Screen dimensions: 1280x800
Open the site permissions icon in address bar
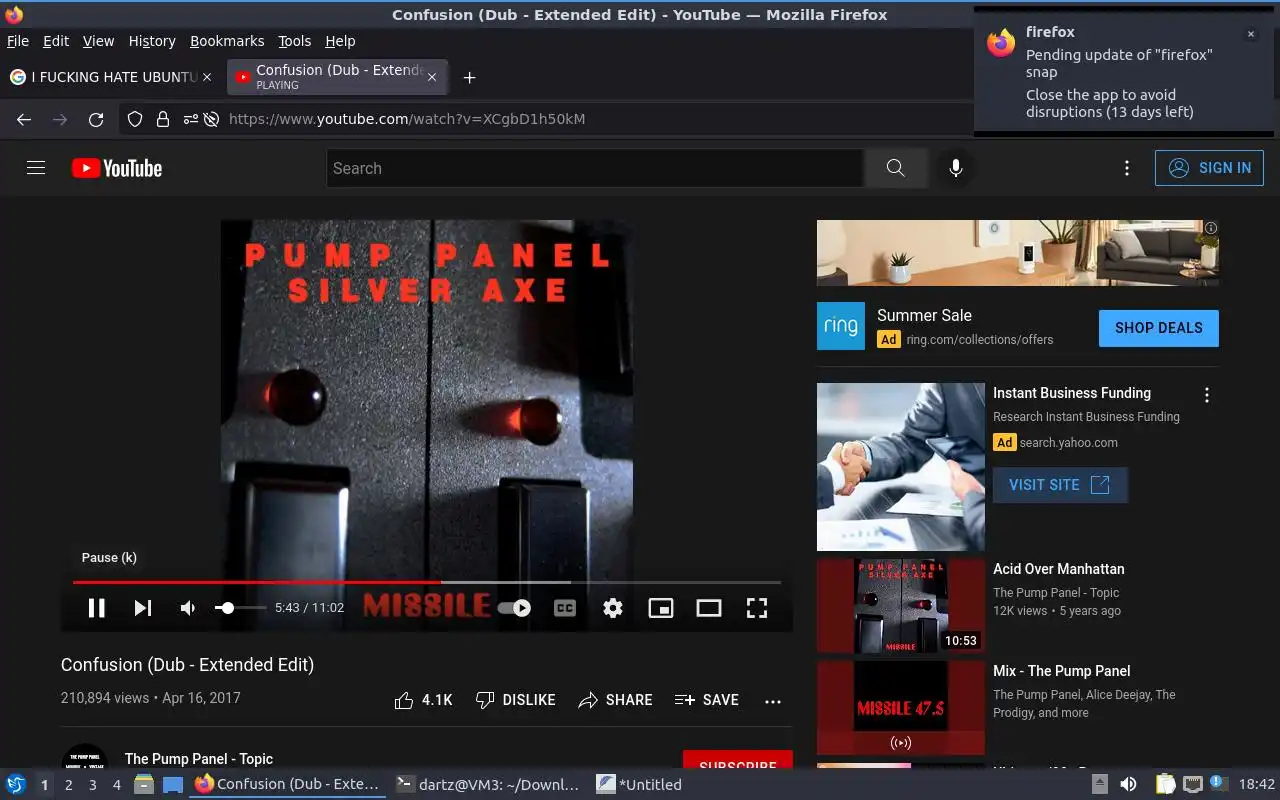(x=190, y=119)
